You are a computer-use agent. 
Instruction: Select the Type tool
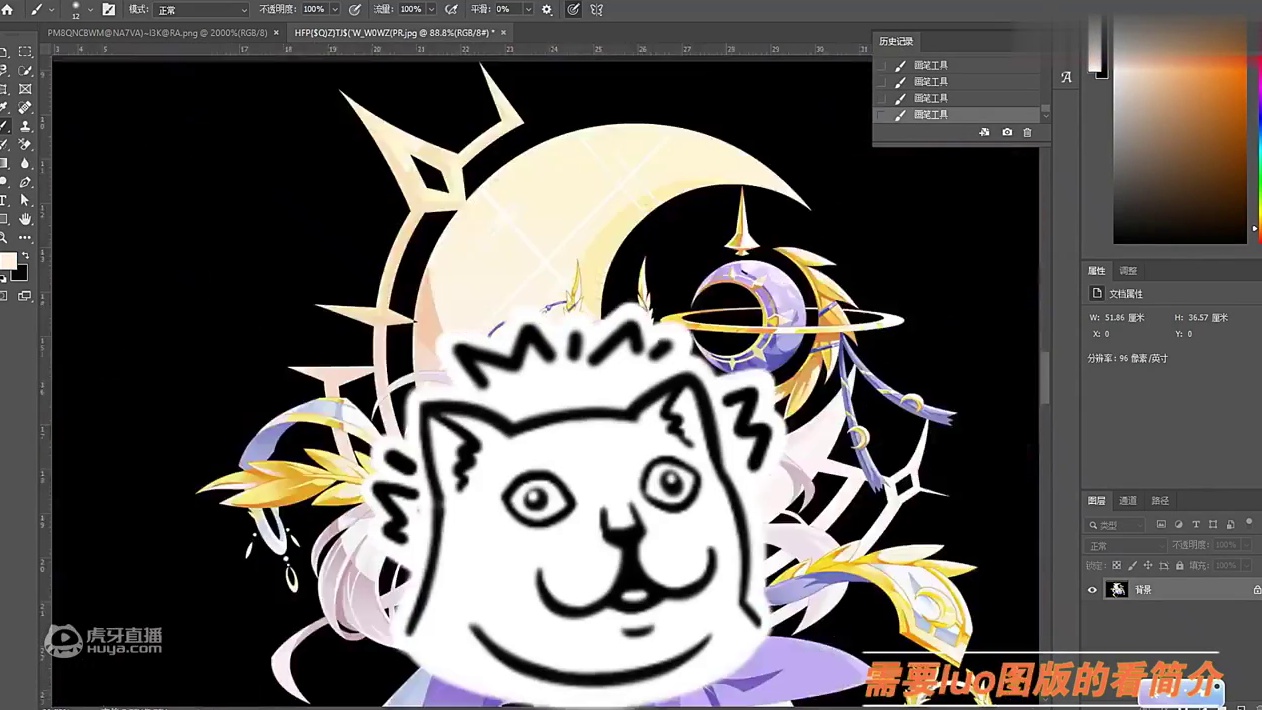click(x=4, y=200)
